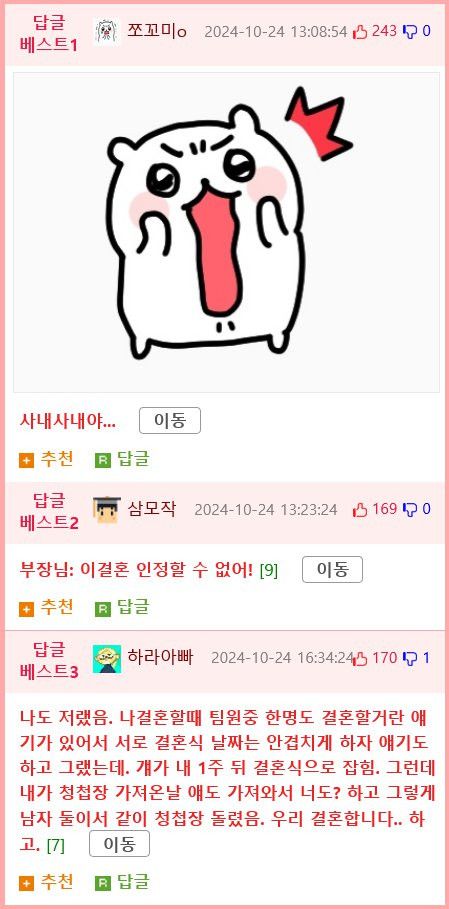The height and width of the screenshot is (909, 449).
Task: Click 이동 button on 부장님 comment
Action: 333,570
